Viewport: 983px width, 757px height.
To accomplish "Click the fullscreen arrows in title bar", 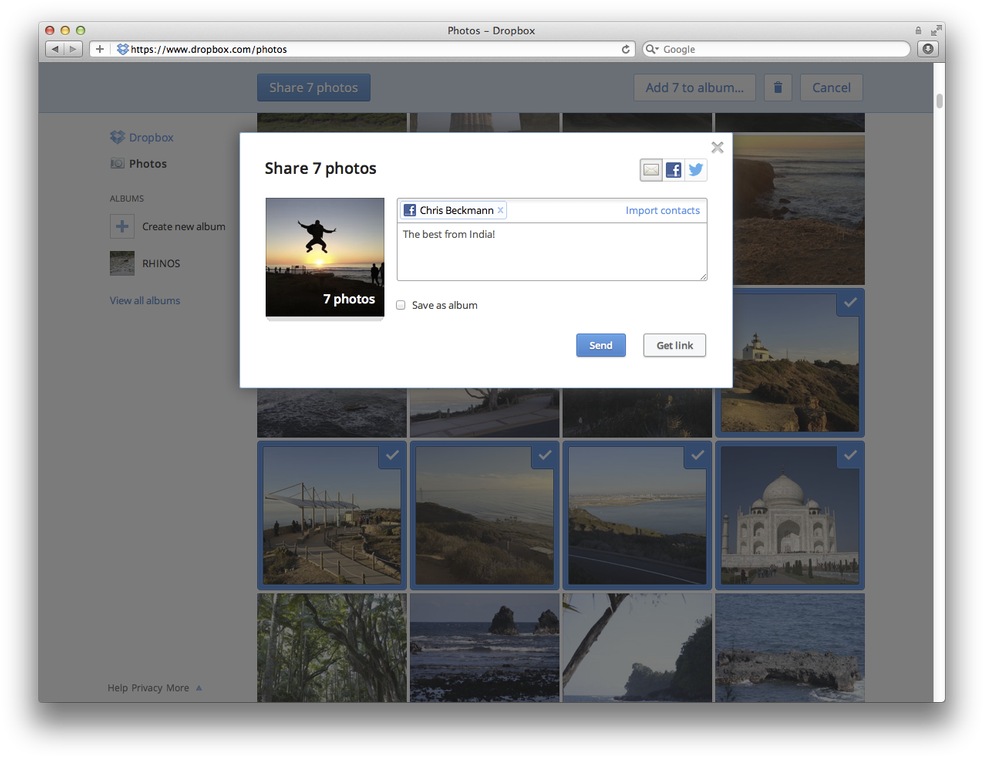I will click(936, 30).
